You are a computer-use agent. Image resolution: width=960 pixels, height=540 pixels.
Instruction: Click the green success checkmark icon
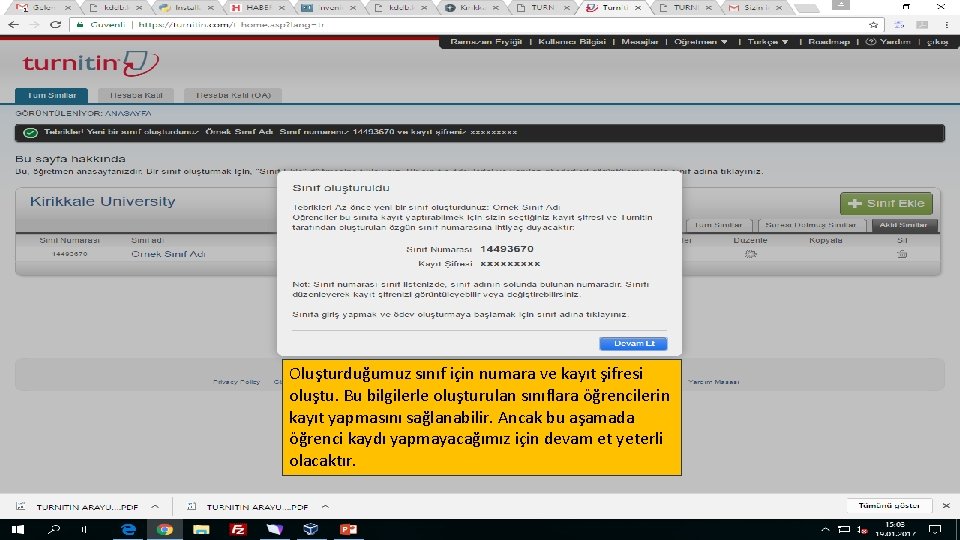point(30,132)
